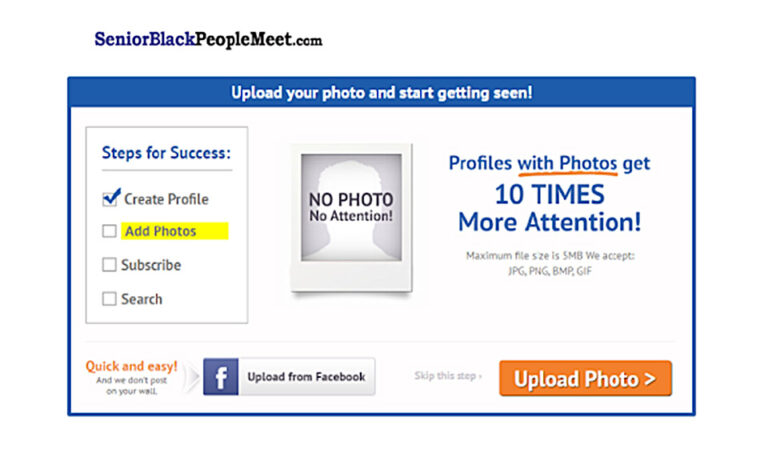Check the Subscribe checkbox

coord(109,265)
